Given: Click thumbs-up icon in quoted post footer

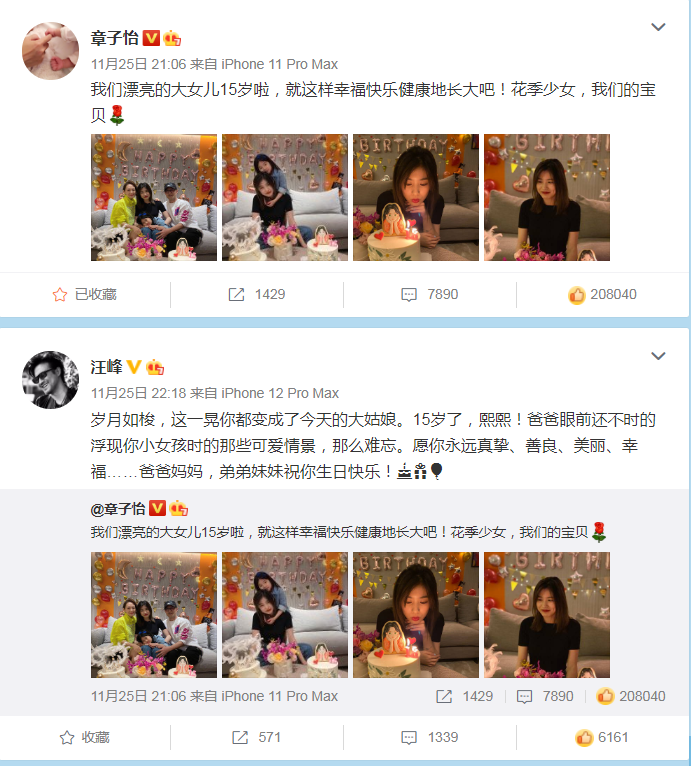Looking at the screenshot, I should click(x=605, y=696).
